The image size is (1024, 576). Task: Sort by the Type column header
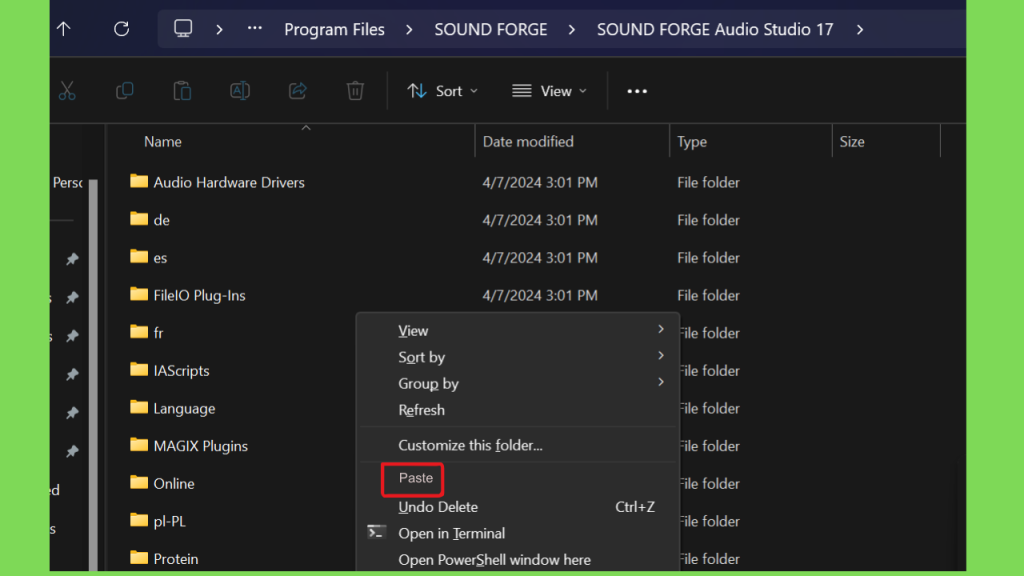pyautogui.click(x=692, y=142)
